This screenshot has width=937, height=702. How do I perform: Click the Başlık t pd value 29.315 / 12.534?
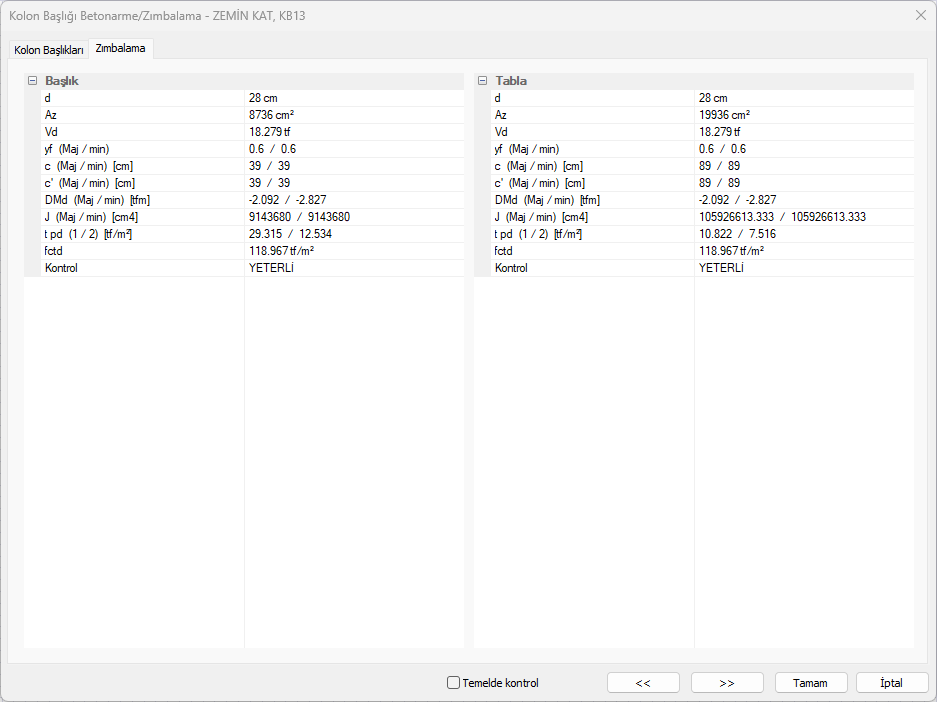[x=290, y=234]
